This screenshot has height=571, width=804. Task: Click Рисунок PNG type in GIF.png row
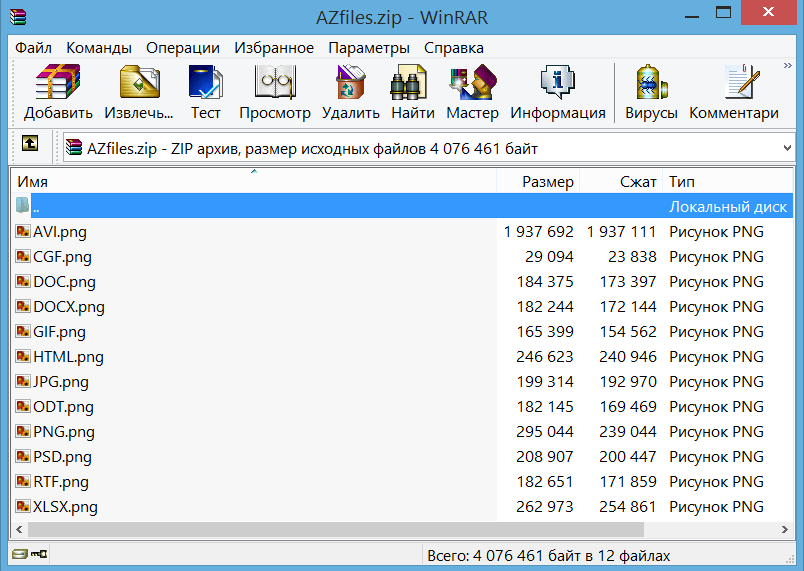716,332
